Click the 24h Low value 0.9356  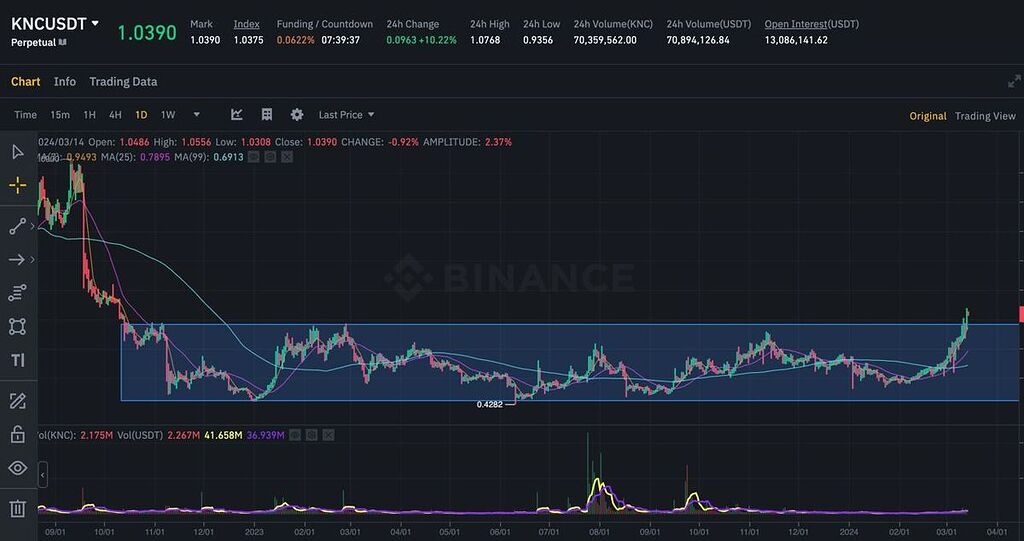[x=538, y=40]
